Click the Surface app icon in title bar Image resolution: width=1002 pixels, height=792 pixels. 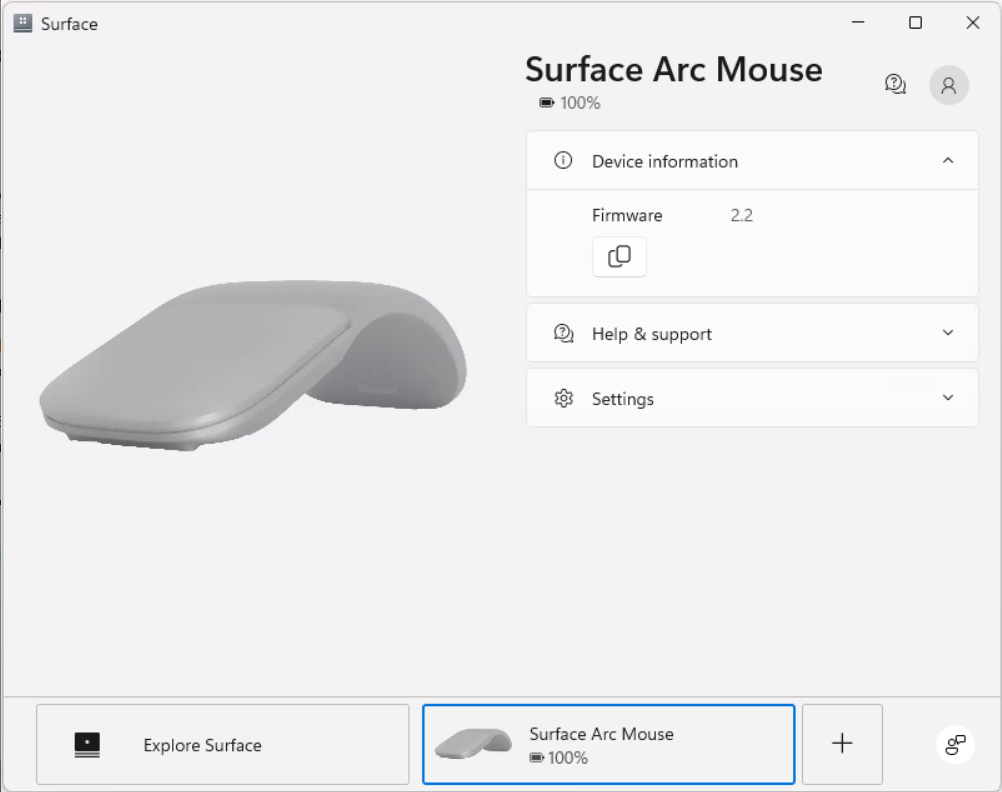(21, 22)
